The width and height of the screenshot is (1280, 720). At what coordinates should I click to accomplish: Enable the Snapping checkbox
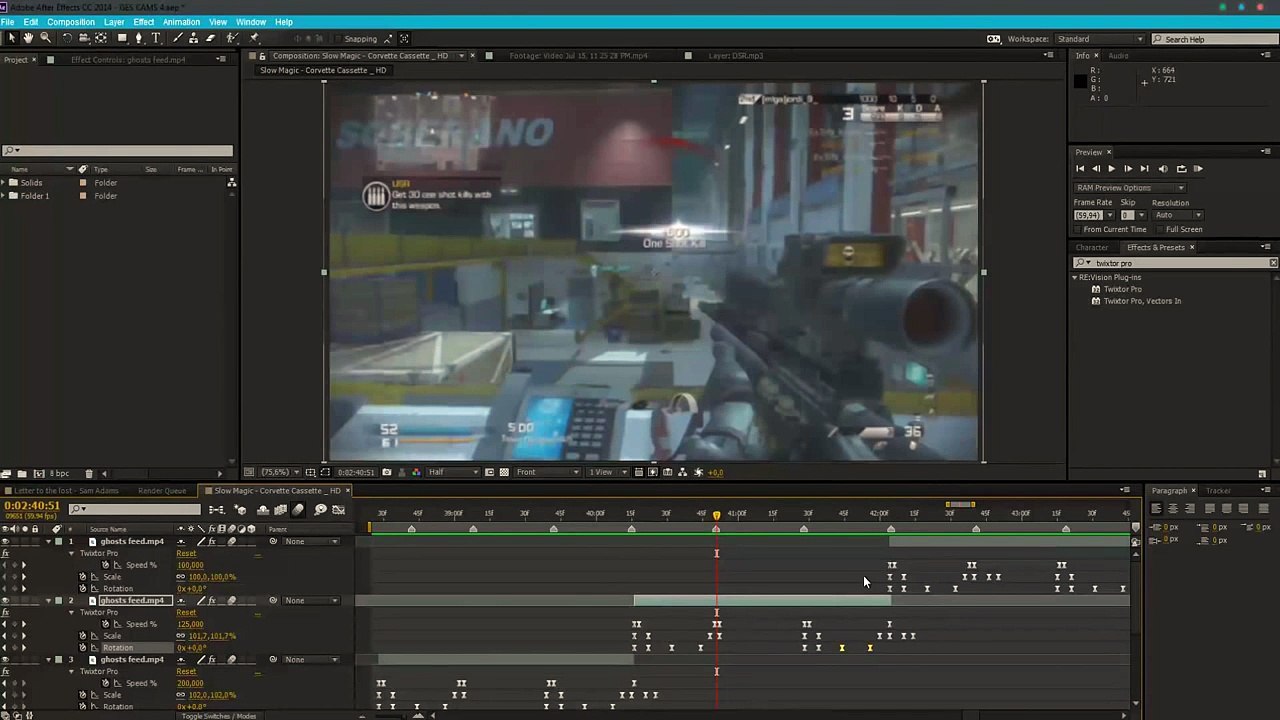click(336, 39)
